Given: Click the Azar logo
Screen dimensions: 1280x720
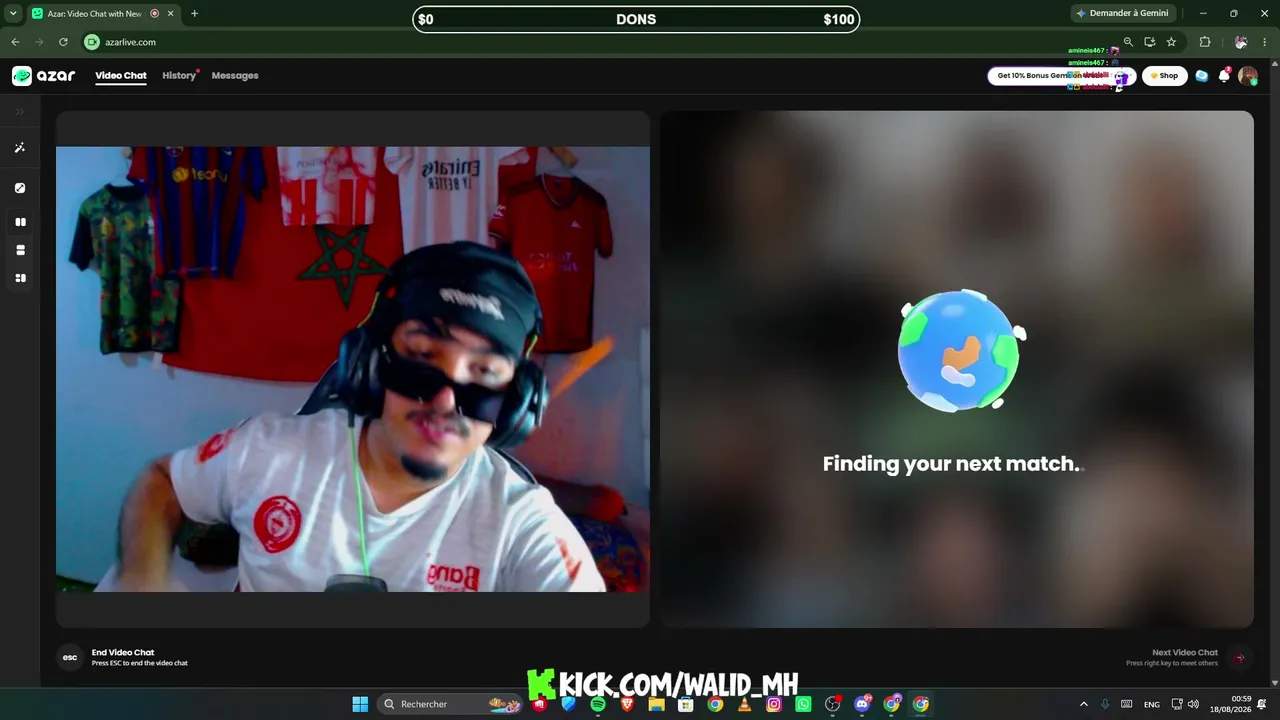Looking at the screenshot, I should pos(43,76).
